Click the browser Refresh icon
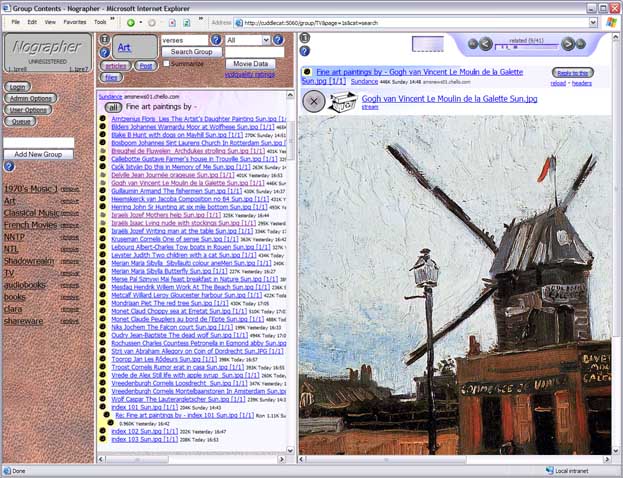The height and width of the screenshot is (478, 623). (186, 23)
